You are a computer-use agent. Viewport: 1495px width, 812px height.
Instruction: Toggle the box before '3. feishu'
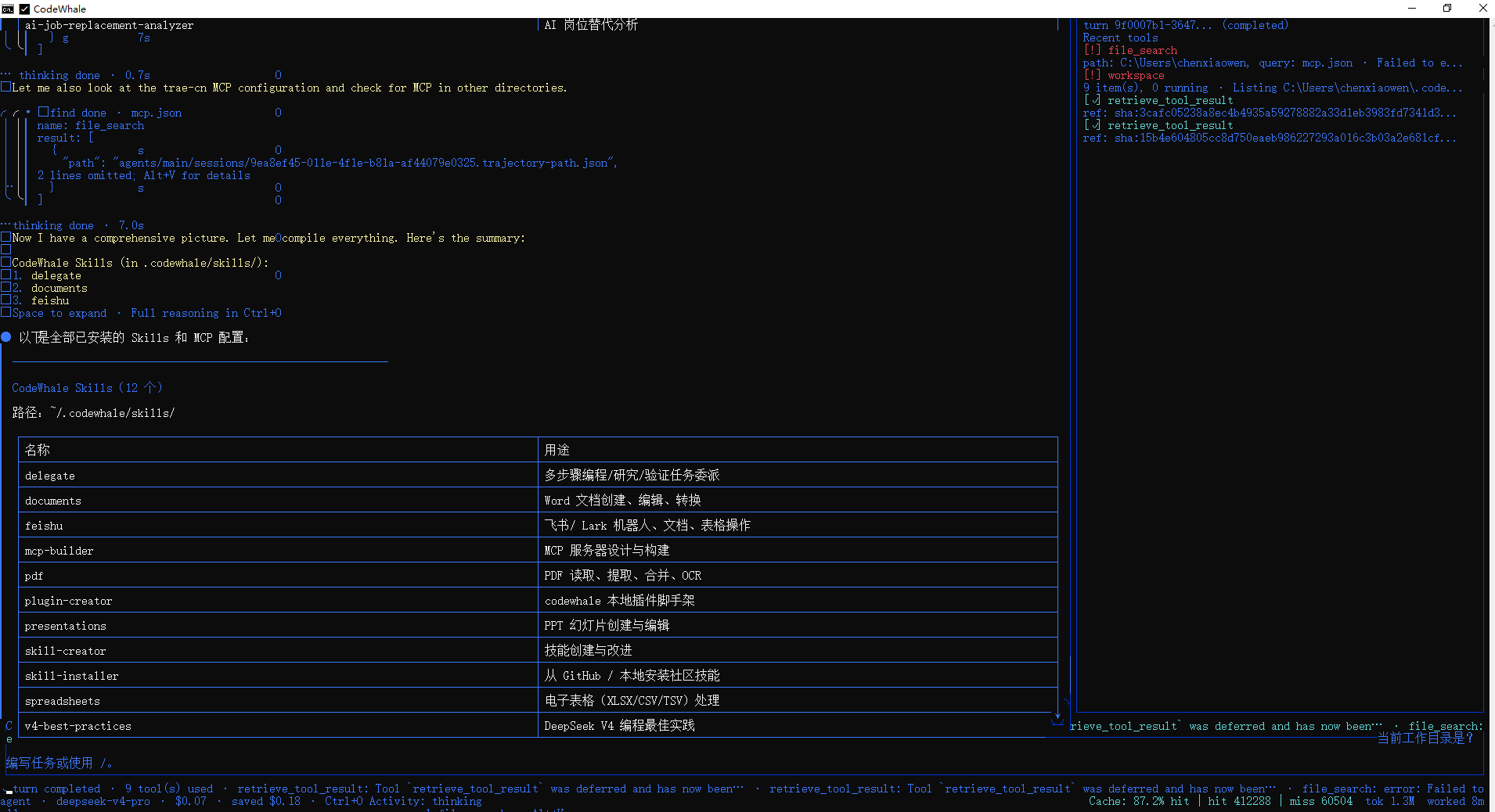point(6,300)
